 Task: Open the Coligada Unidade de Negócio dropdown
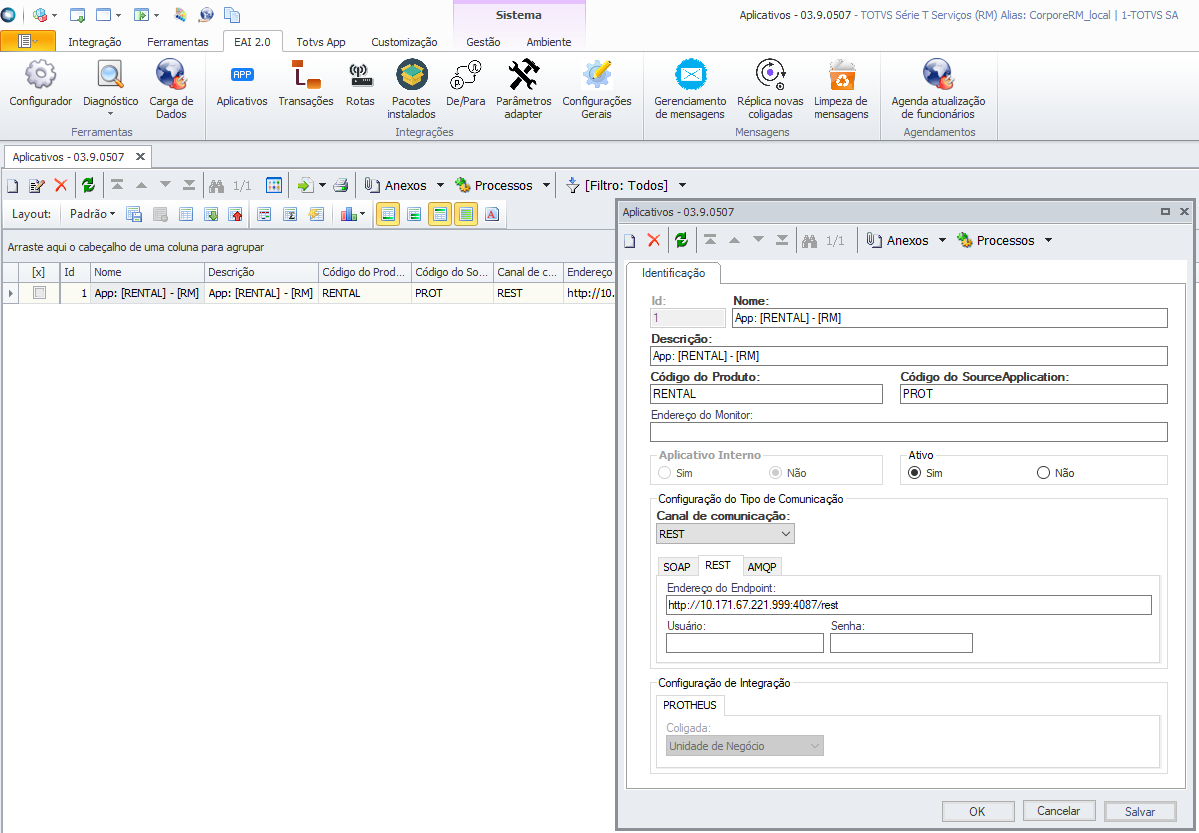click(x=744, y=746)
